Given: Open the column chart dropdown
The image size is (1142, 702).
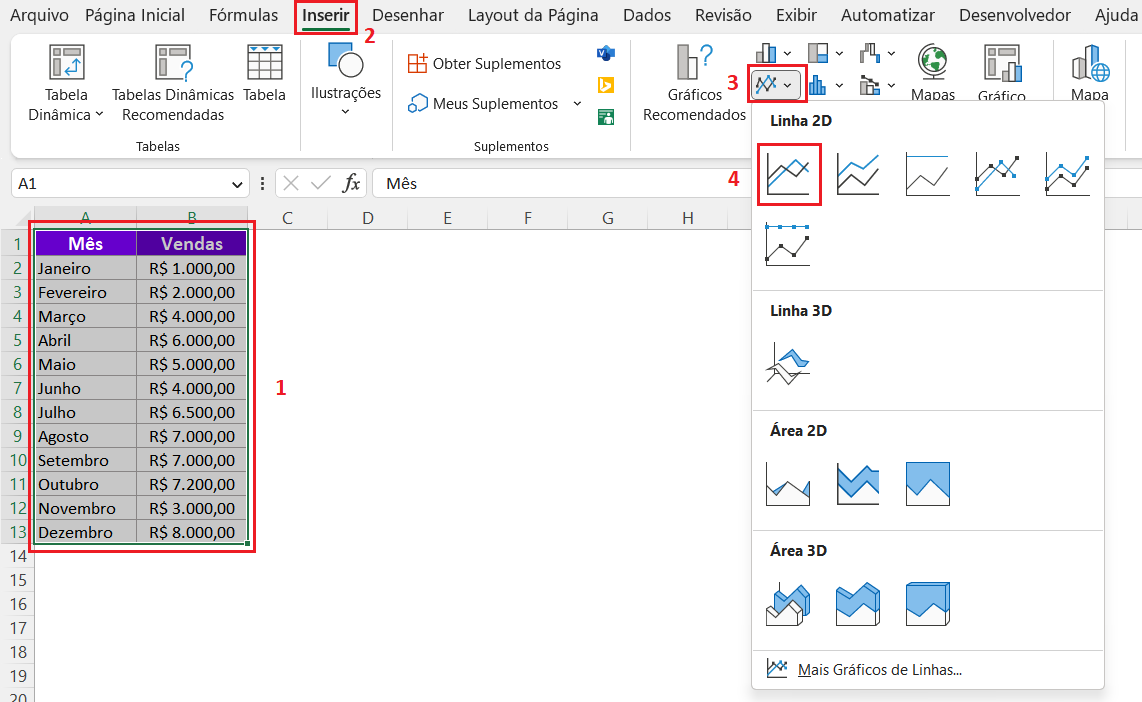Looking at the screenshot, I should point(788,53).
